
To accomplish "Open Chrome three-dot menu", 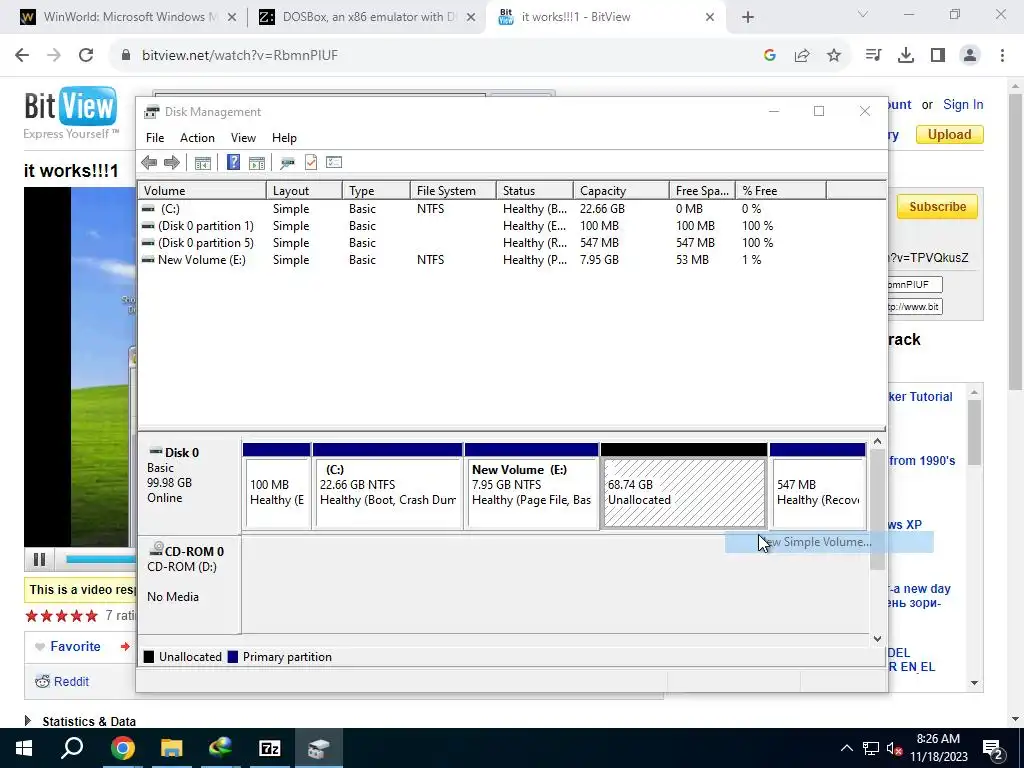I will pos(1002,56).
